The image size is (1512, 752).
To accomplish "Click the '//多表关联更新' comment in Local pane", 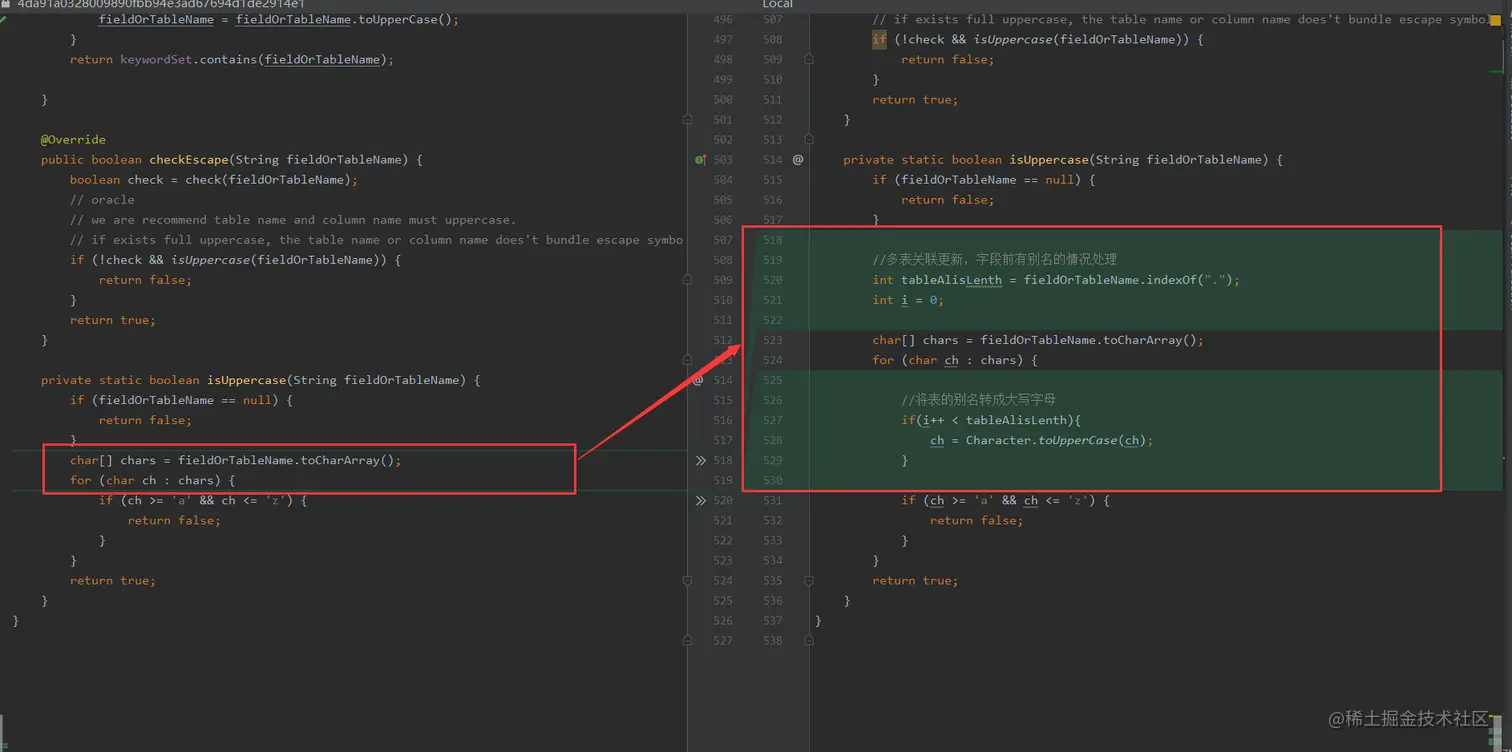I will (x=995, y=260).
